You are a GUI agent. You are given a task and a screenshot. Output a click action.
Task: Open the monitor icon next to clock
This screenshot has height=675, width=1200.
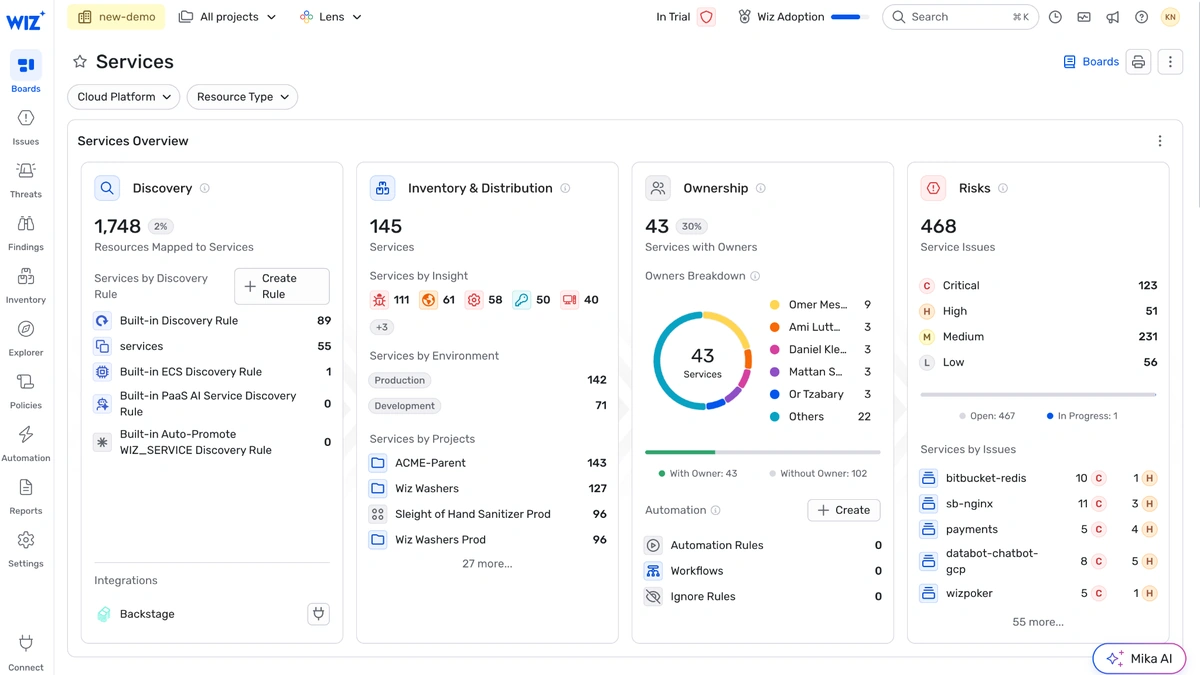(1084, 17)
